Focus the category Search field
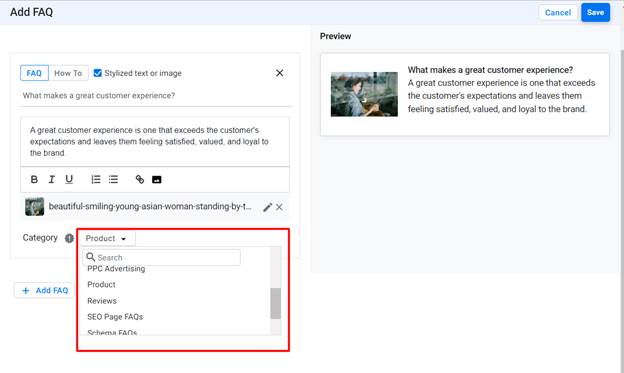Viewport: 624px width, 373px height. pyautogui.click(x=162, y=258)
